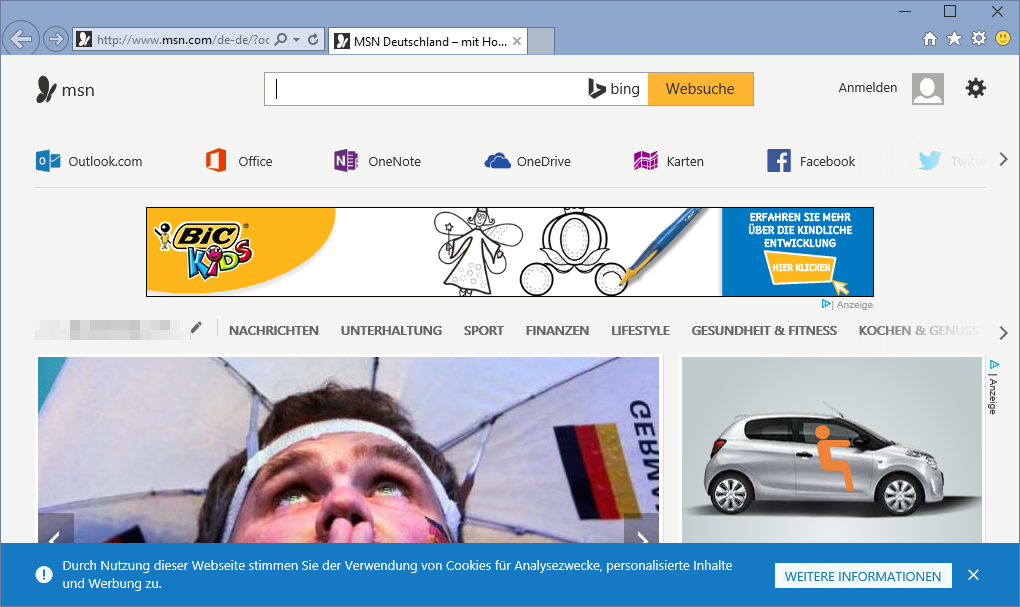Open the MSN settings gear
This screenshot has height=607, width=1020.
[x=975, y=88]
